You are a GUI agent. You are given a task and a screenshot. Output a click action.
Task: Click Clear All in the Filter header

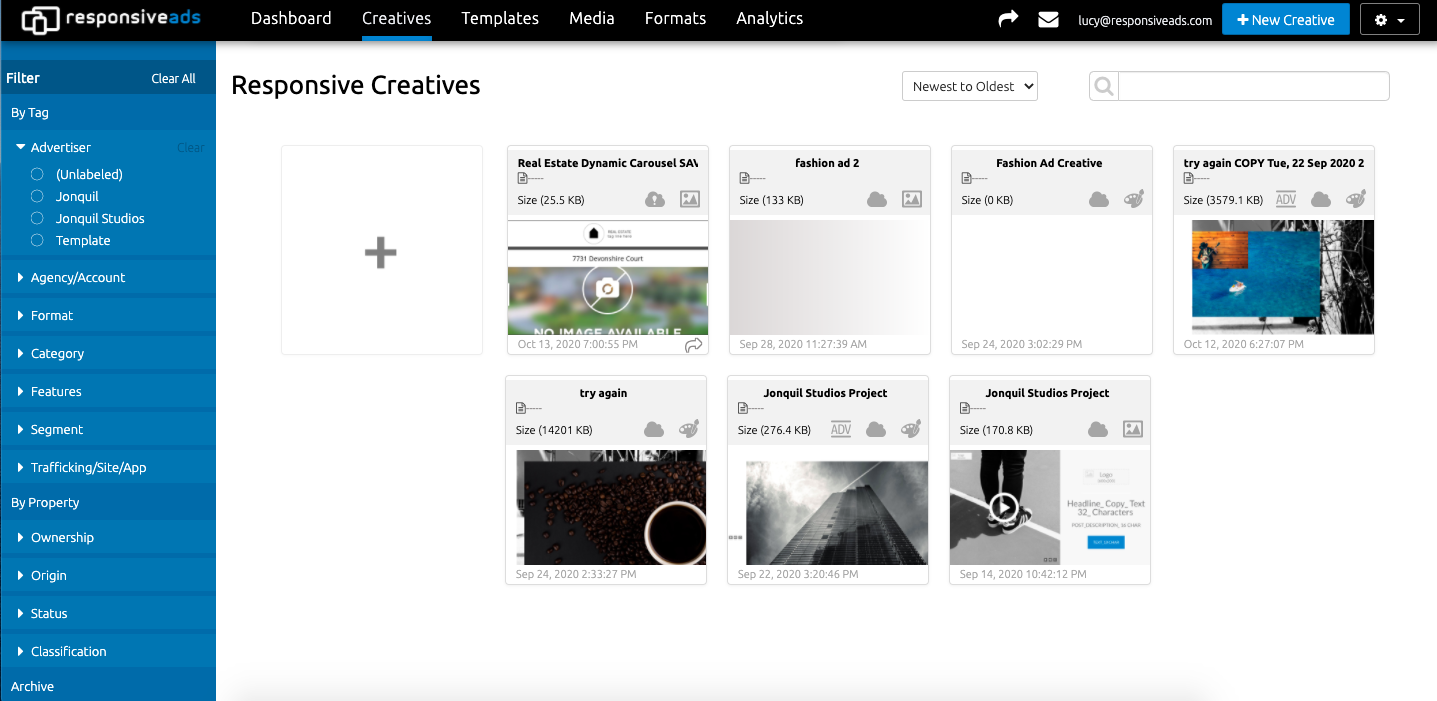click(x=174, y=78)
